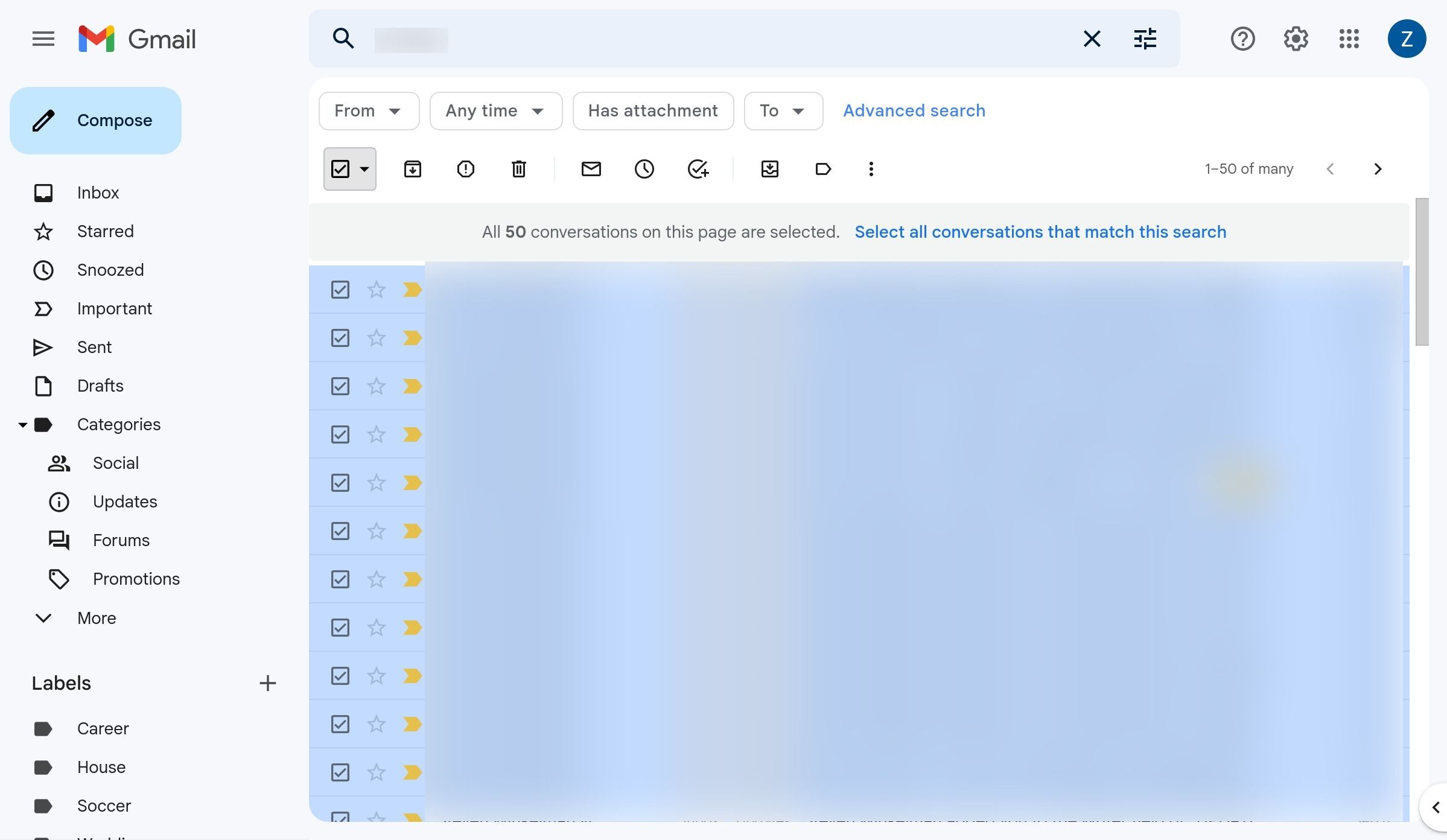Open the More menu with three dots
This screenshot has height=840, width=1447.
[x=868, y=168]
